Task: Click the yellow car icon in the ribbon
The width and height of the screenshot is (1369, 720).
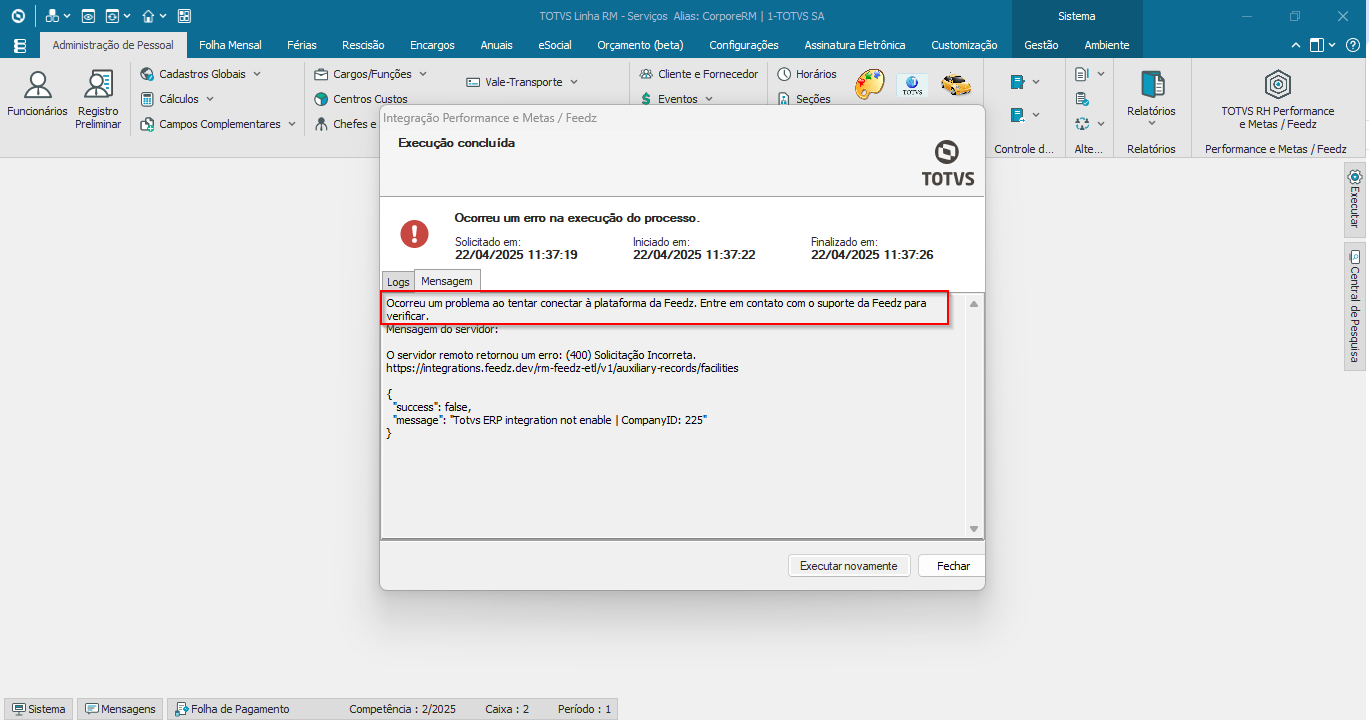Action: [956, 85]
